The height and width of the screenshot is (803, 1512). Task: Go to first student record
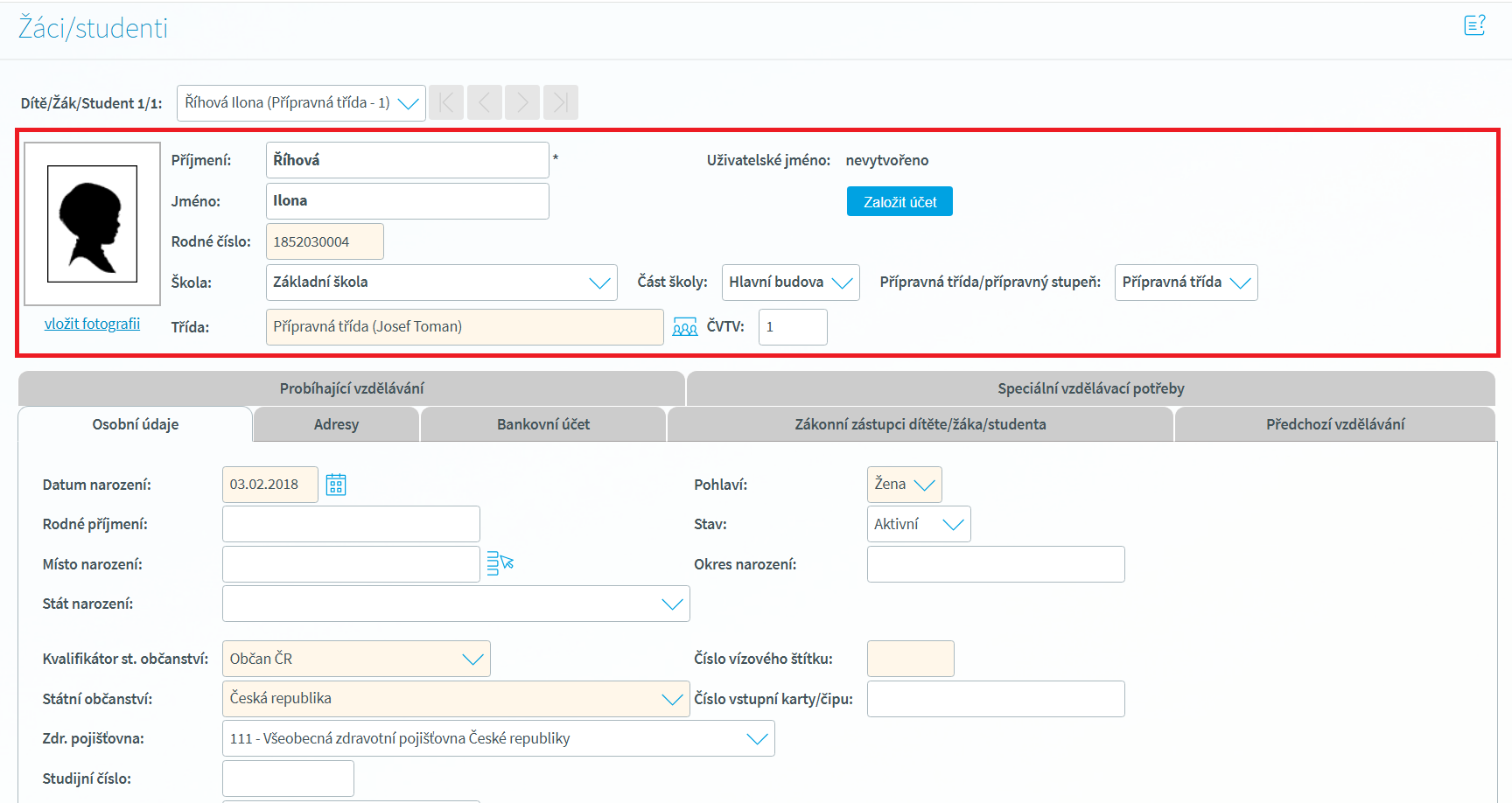[x=446, y=103]
